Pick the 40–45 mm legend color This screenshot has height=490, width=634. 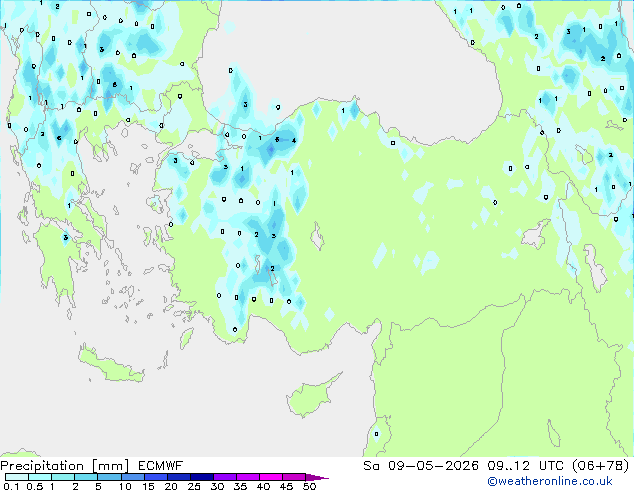coord(271,477)
